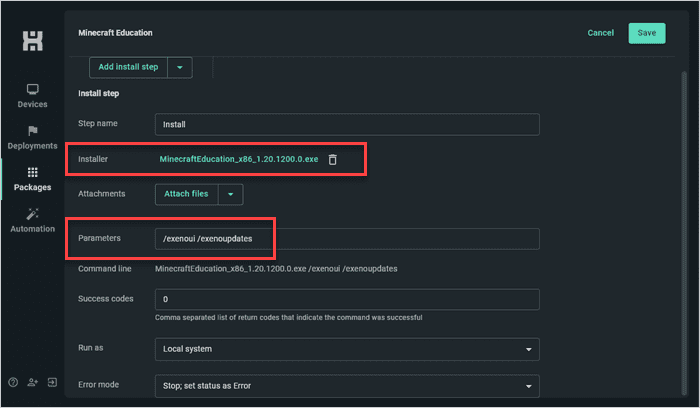Click the Comma separated list hint text
700x408 pixels.
point(288,317)
